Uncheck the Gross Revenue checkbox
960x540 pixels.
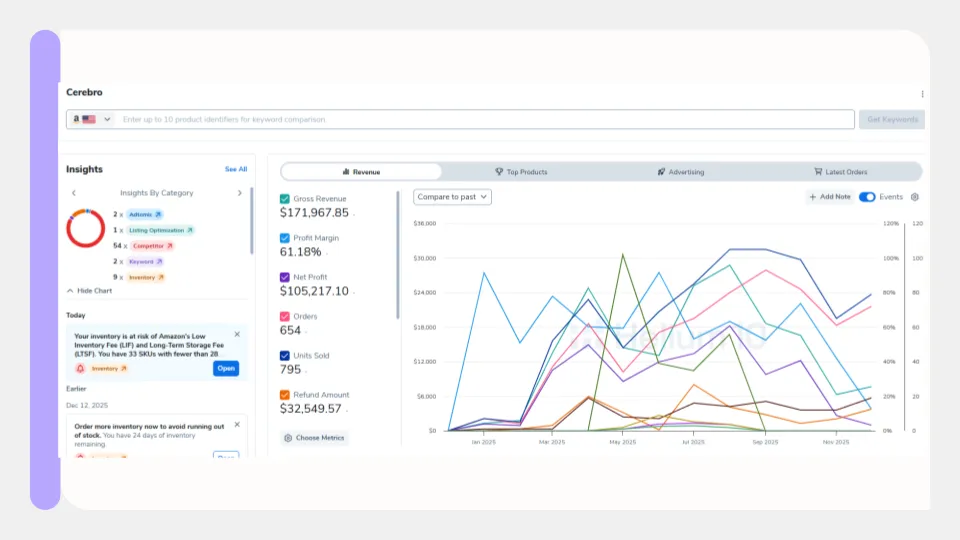pos(285,199)
